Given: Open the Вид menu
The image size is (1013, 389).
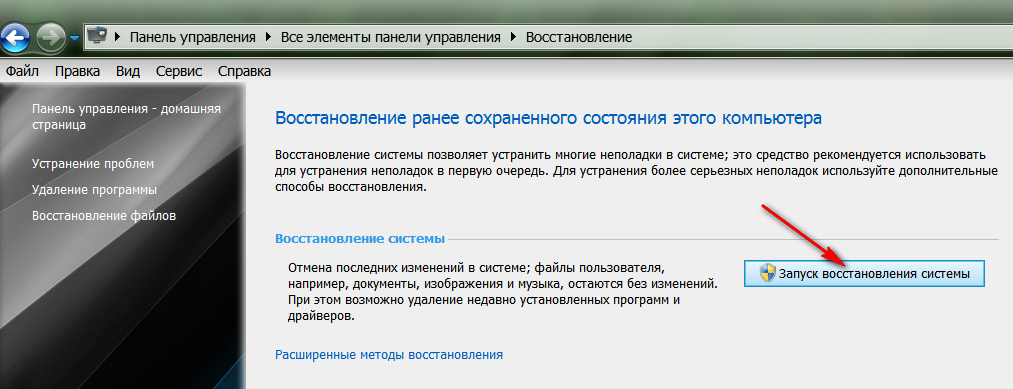Looking at the screenshot, I should pos(128,71).
